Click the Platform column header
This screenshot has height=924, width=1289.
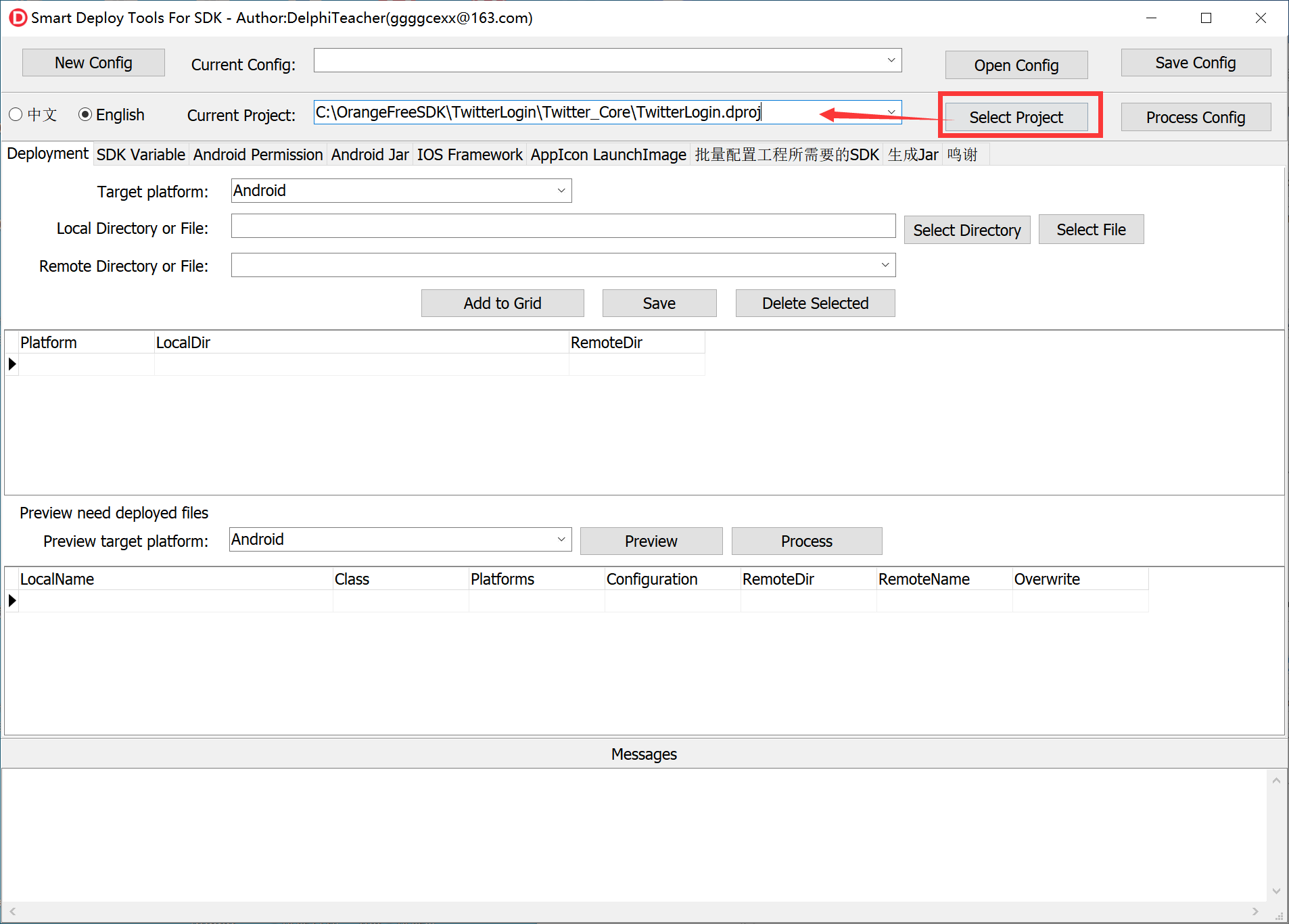[87, 343]
